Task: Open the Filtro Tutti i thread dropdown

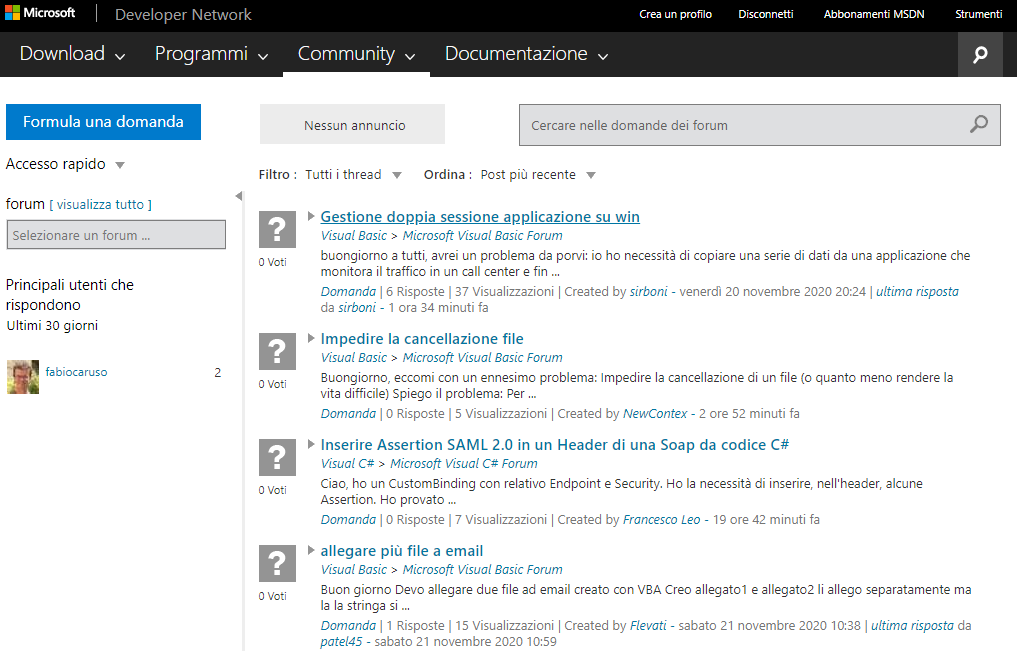Action: pos(353,174)
